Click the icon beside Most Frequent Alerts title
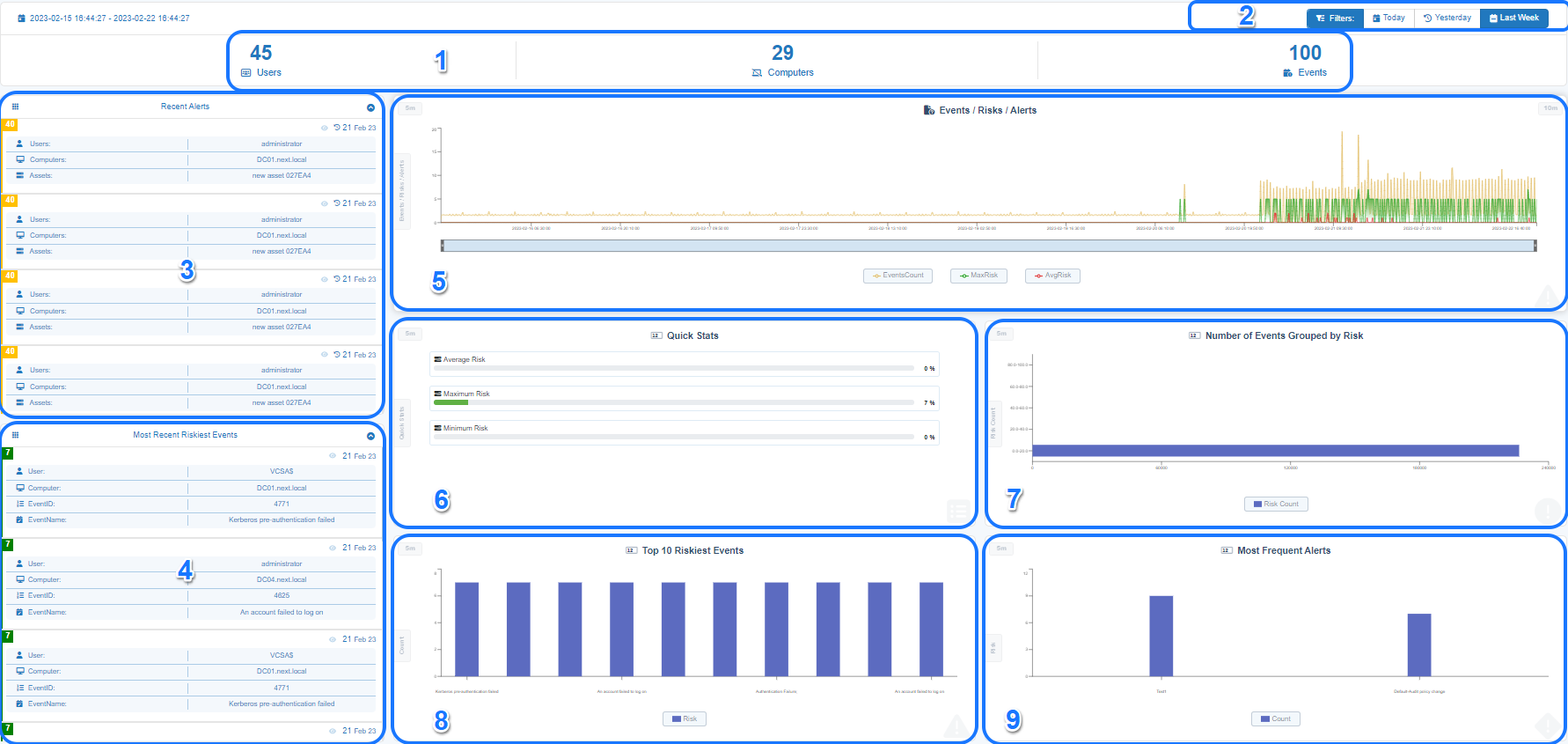This screenshot has height=744, width=1568. (1227, 550)
